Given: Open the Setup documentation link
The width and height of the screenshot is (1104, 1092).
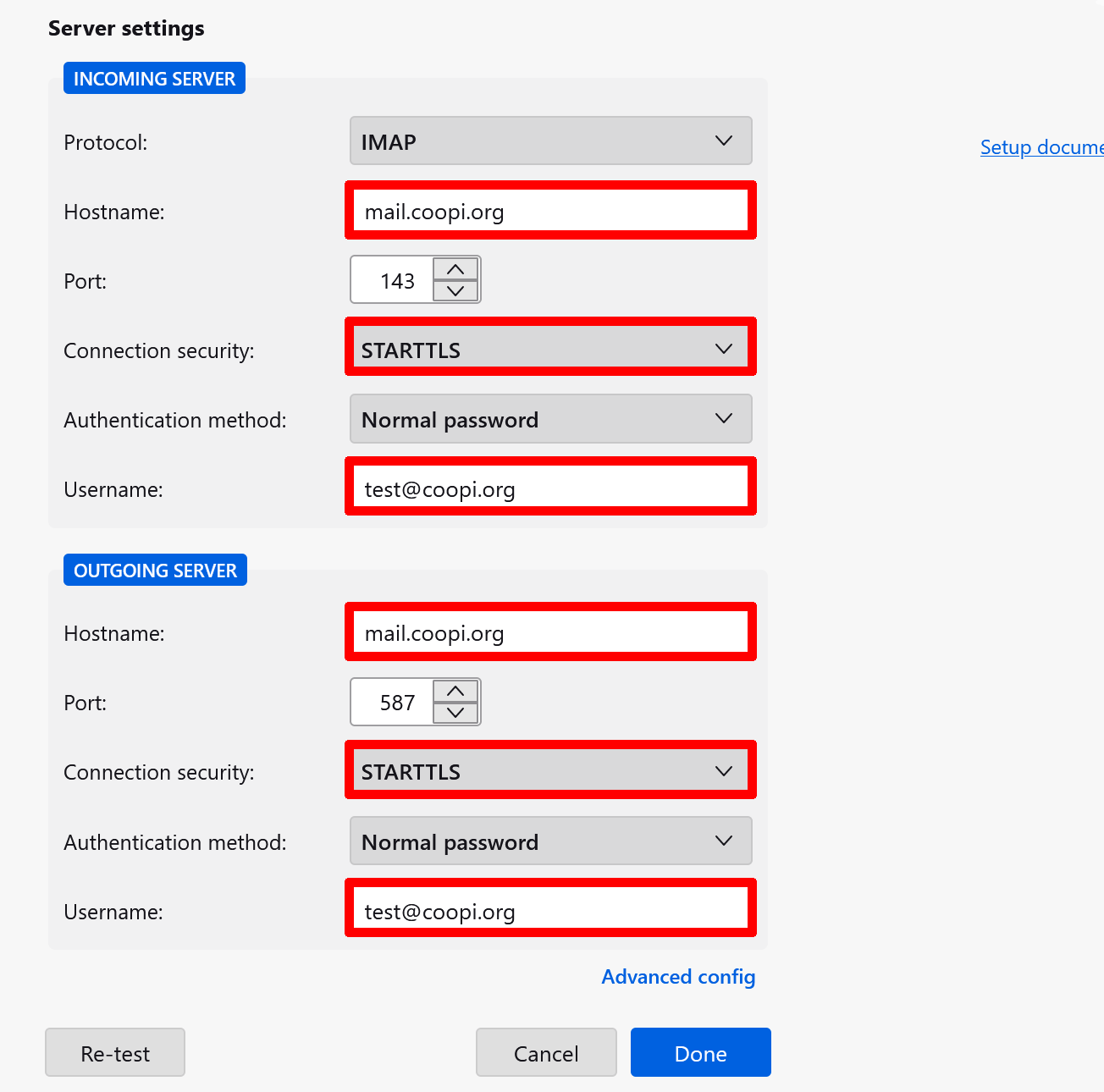Looking at the screenshot, I should coord(1041,147).
